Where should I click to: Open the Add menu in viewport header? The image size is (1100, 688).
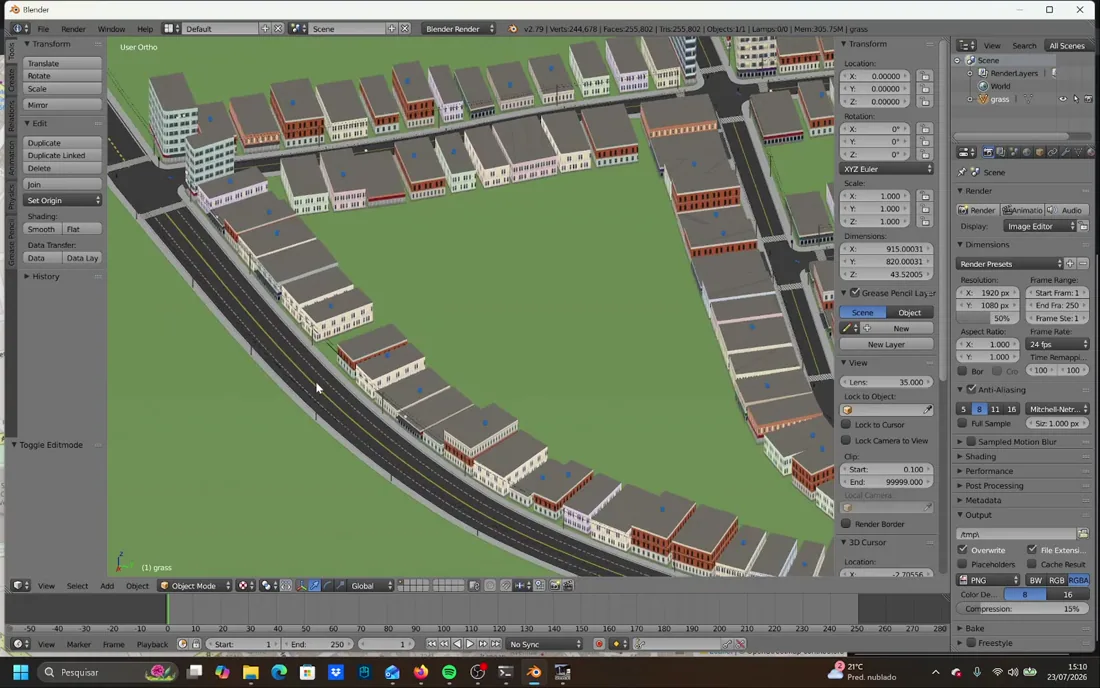point(107,586)
